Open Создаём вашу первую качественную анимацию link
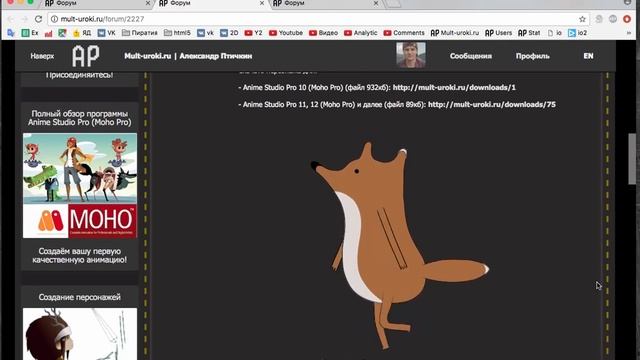640x360 pixels. 80,256
